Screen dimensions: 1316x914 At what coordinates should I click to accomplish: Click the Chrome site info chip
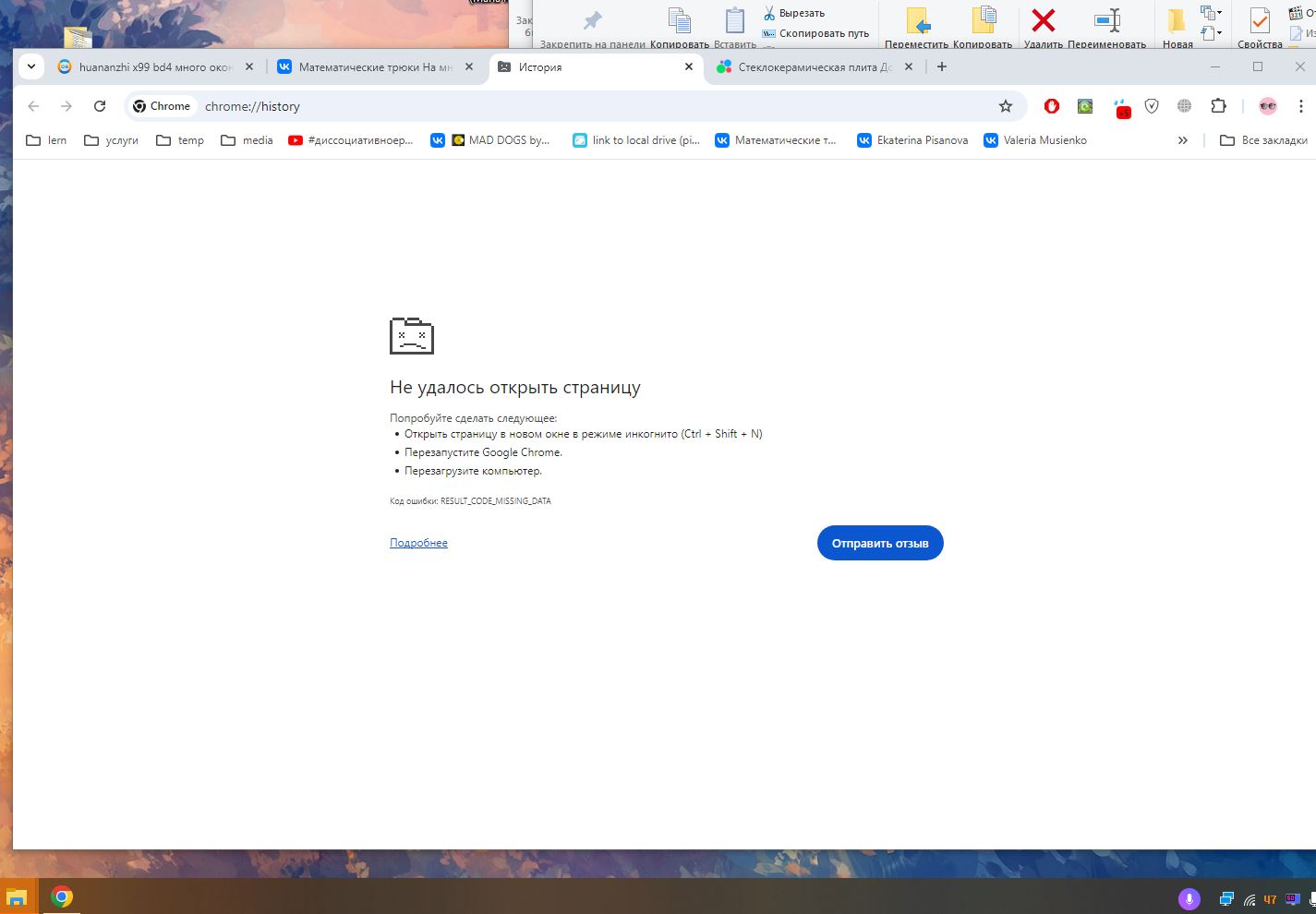coord(163,106)
